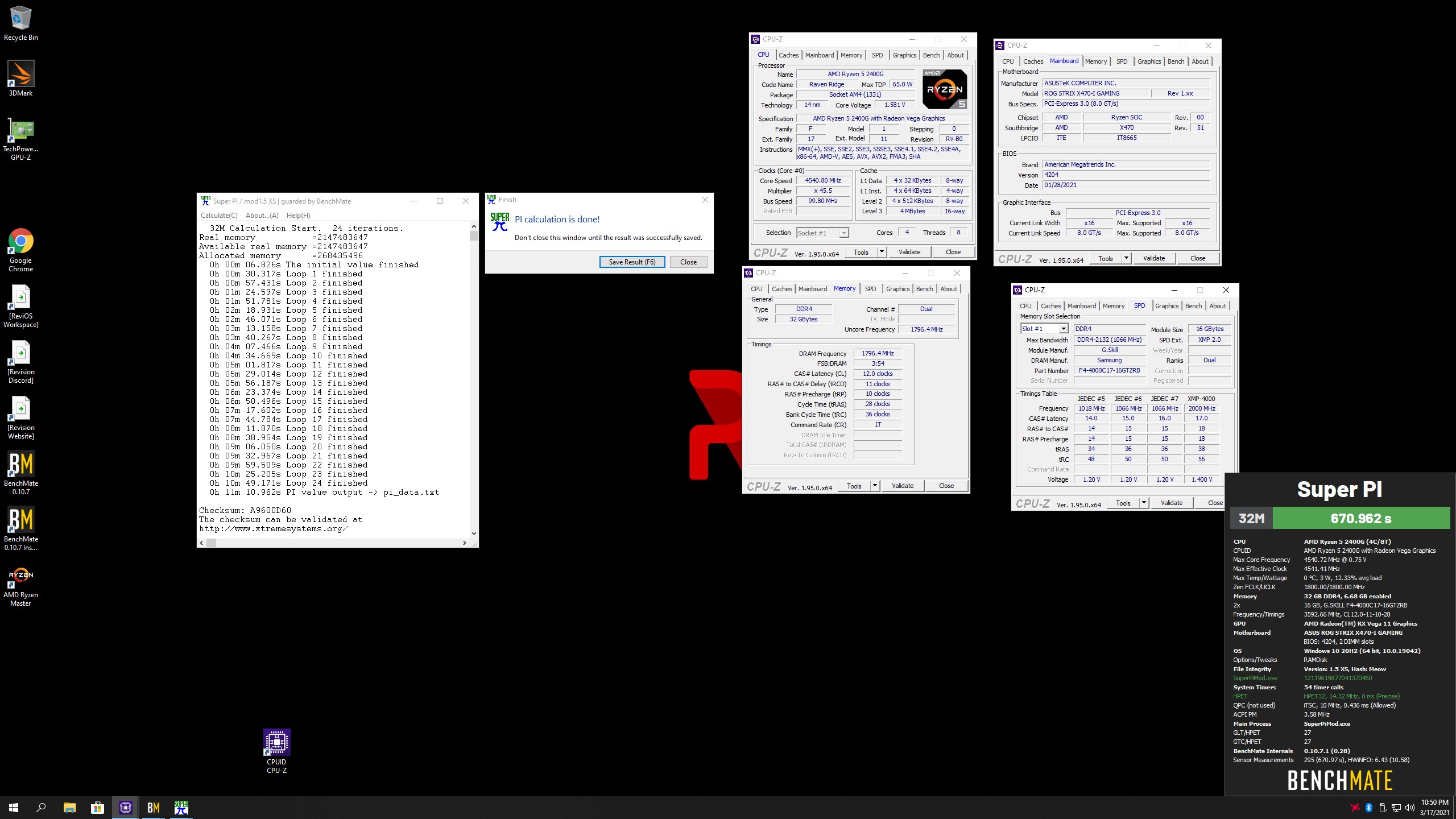Launch the BenchMate 0.10.7 desktop icon

(x=21, y=473)
